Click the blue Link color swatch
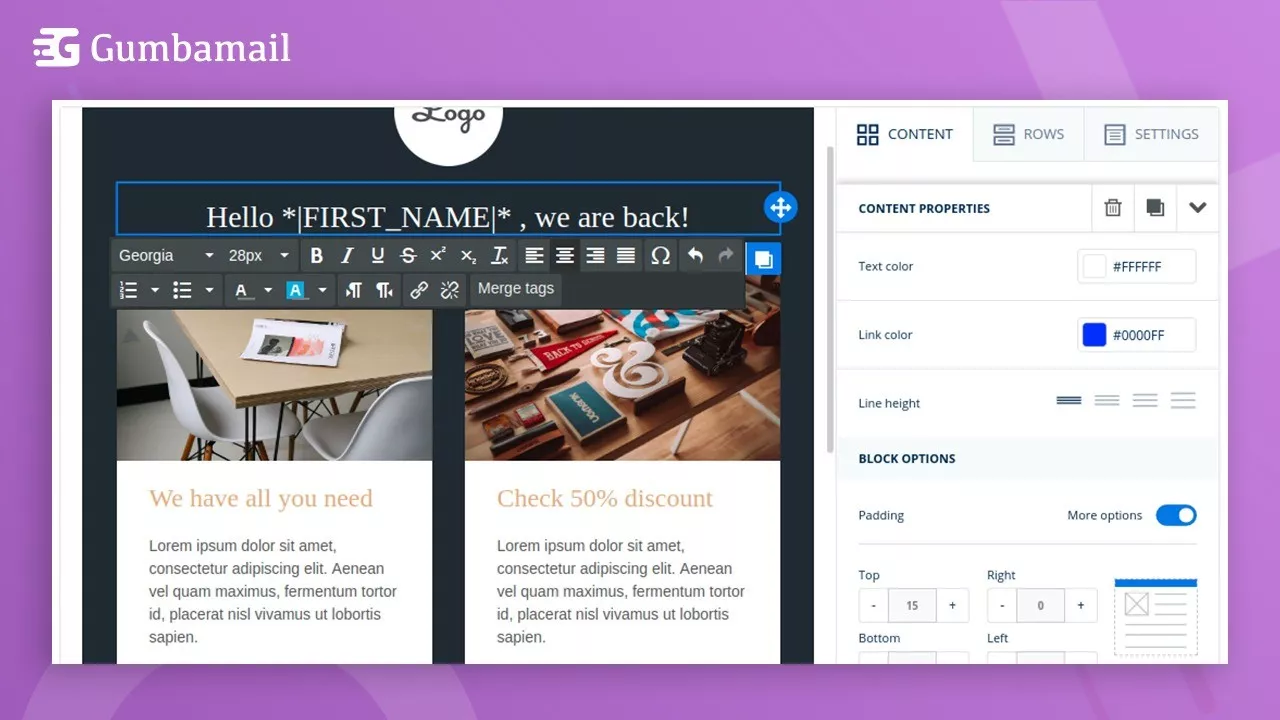 tap(1094, 335)
